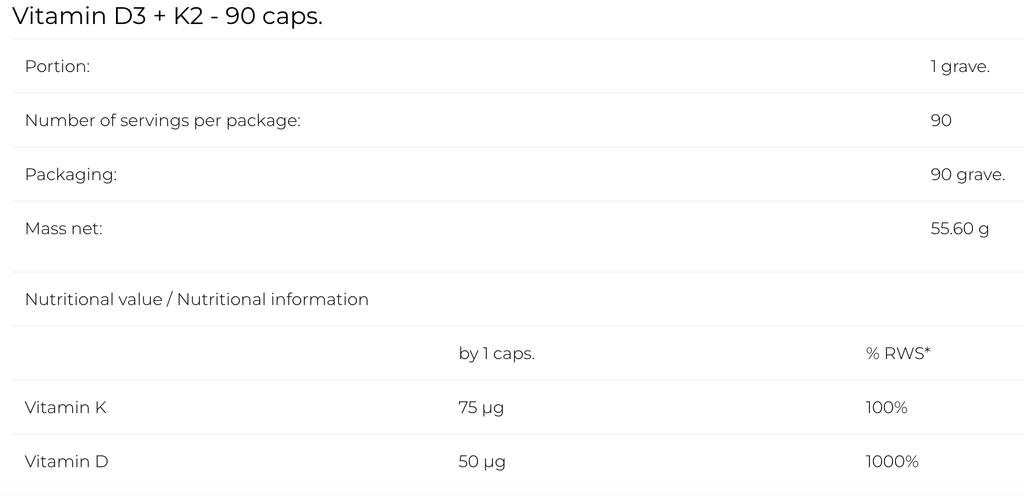Select the 'Portion:' label

coord(57,67)
